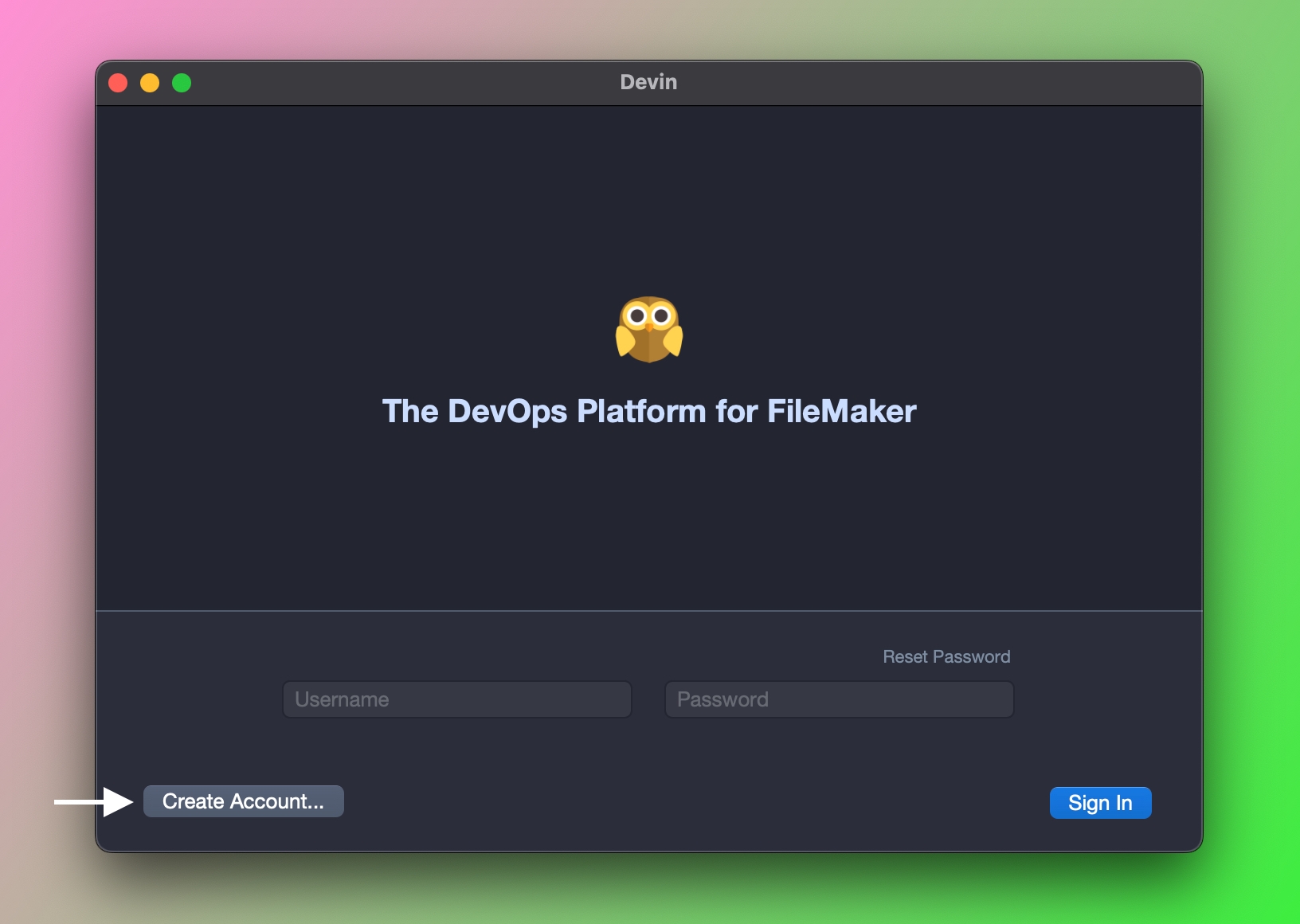Click the owl's right yellow wing
This screenshot has height=924, width=1300.
click(673, 341)
